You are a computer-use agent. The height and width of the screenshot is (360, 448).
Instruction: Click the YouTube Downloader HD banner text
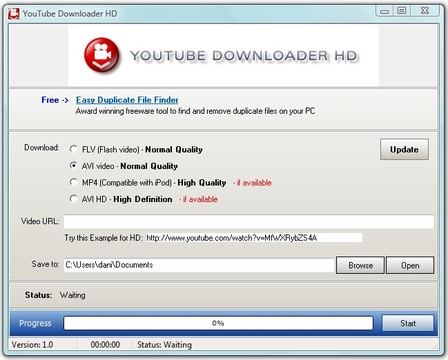244,56
